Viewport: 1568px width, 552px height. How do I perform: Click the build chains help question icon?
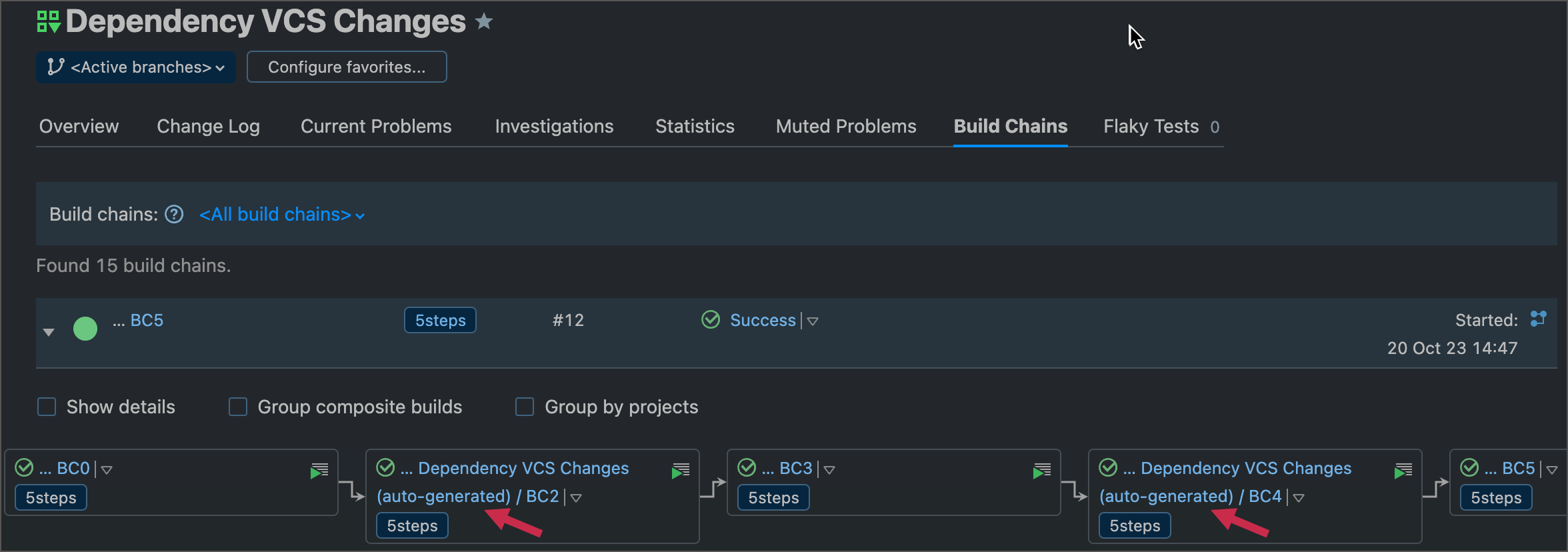coord(174,215)
